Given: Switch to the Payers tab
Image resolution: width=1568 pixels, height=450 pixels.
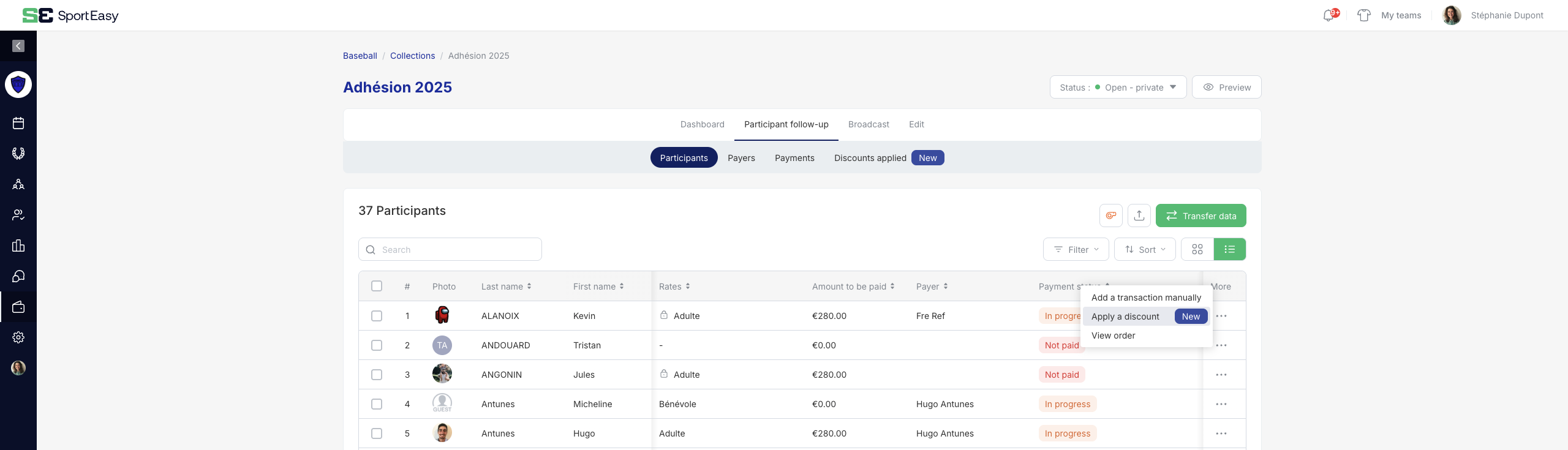Looking at the screenshot, I should coord(741,158).
